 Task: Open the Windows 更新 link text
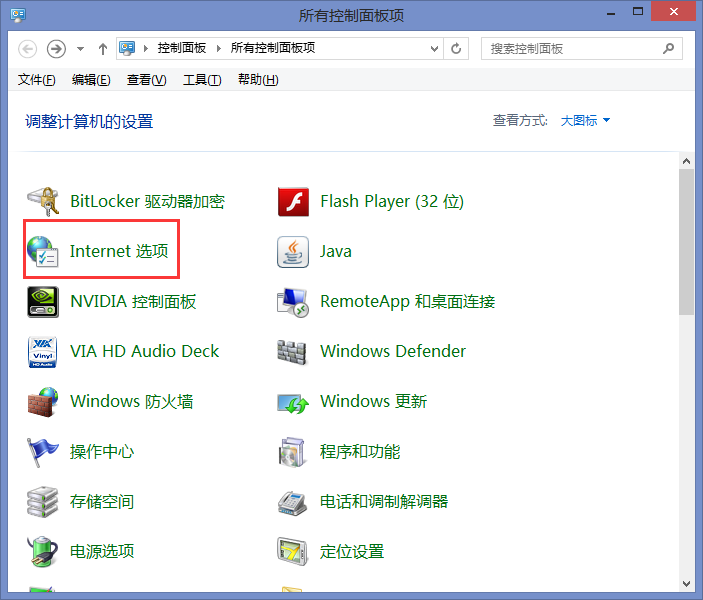pos(373,401)
